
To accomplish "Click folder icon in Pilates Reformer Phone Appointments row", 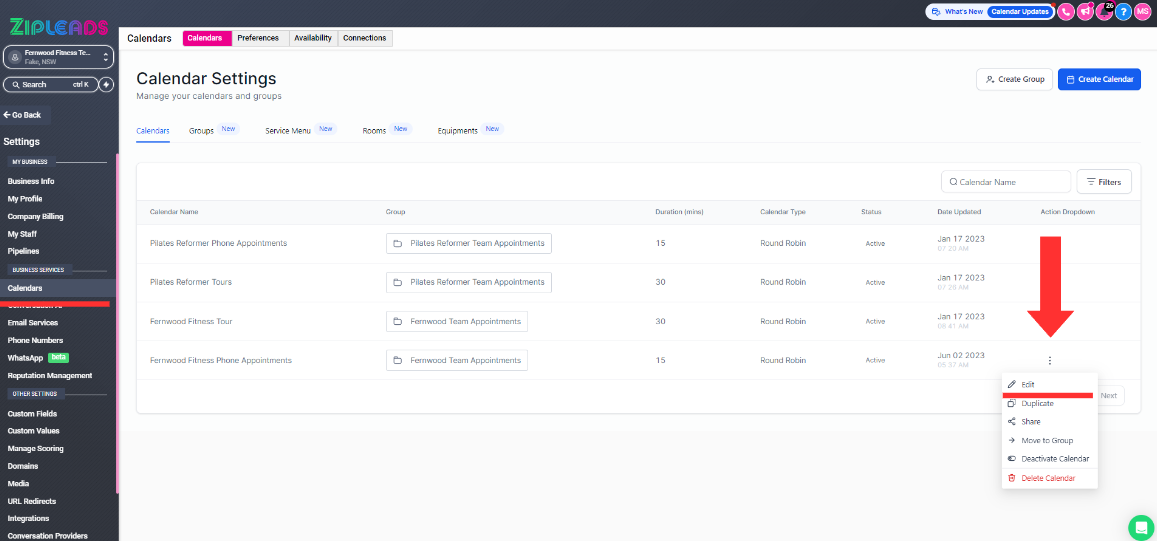I will tap(397, 243).
